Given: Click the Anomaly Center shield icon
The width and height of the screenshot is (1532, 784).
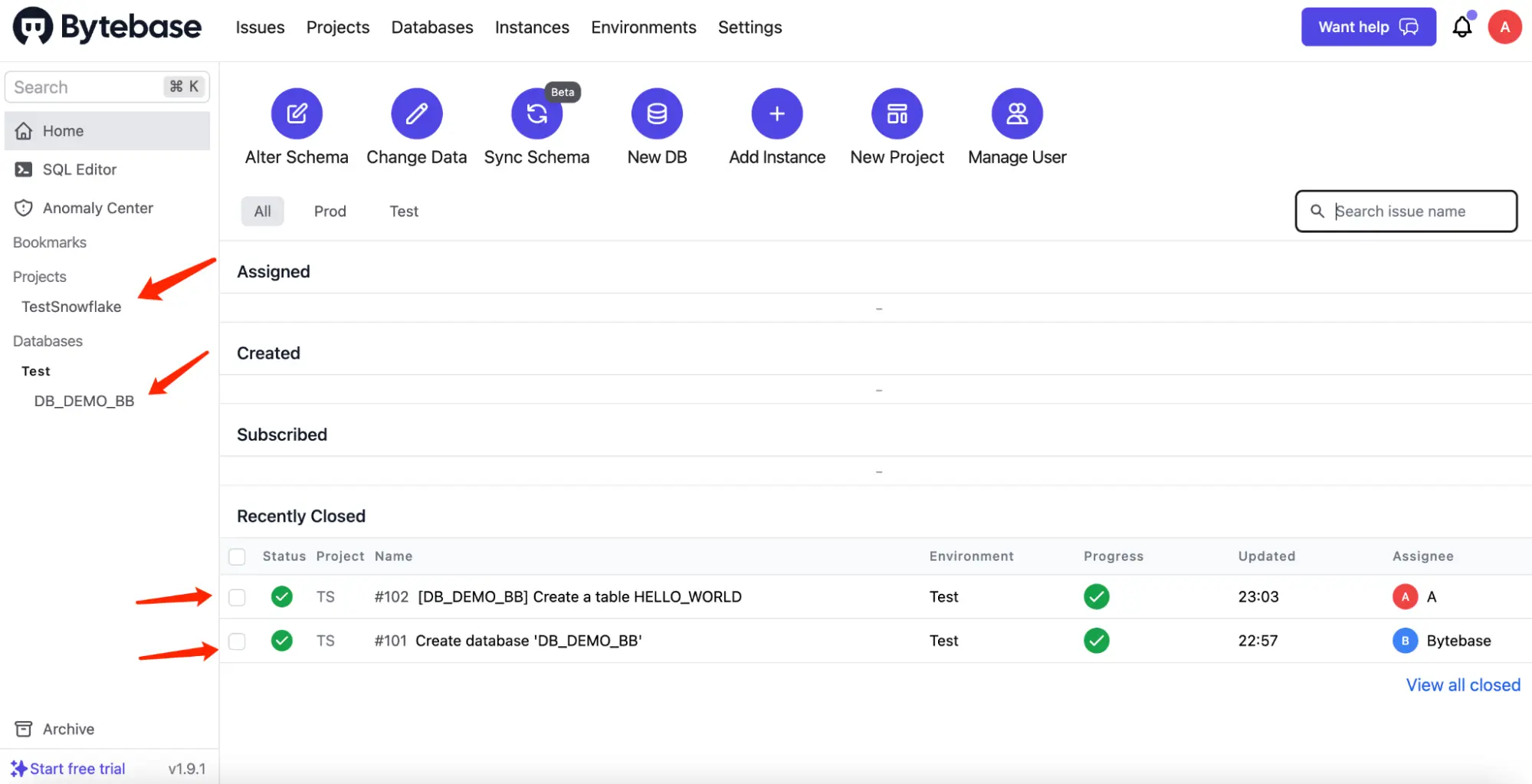Looking at the screenshot, I should click(24, 208).
